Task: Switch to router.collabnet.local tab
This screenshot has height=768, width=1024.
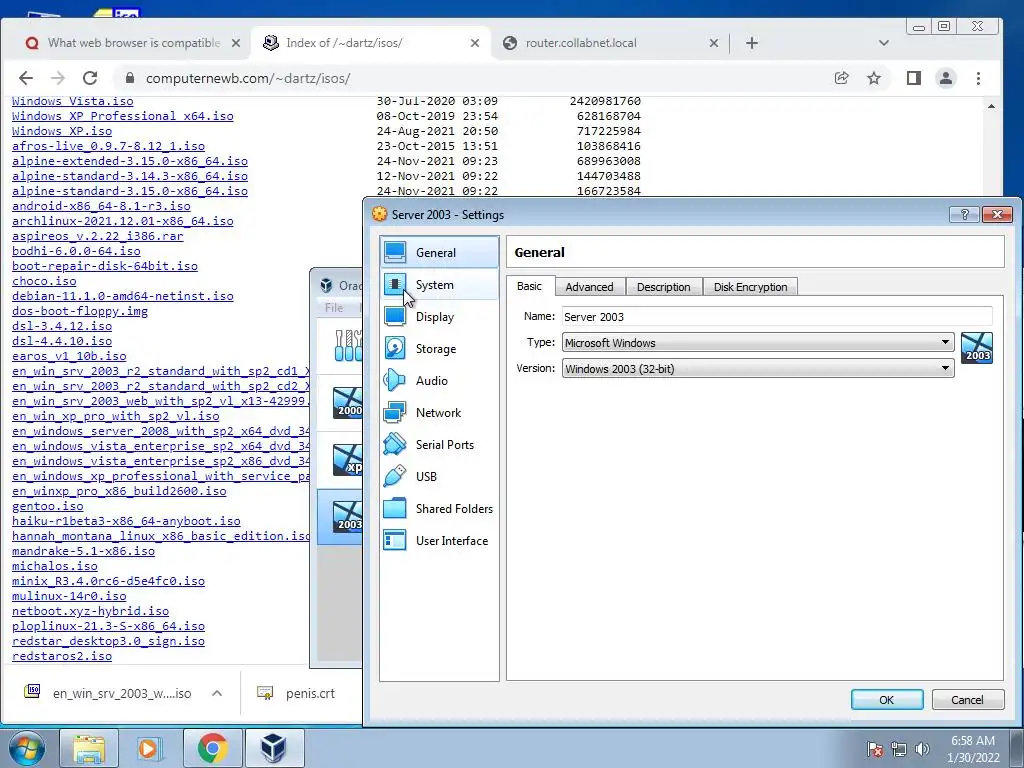Action: (x=611, y=43)
